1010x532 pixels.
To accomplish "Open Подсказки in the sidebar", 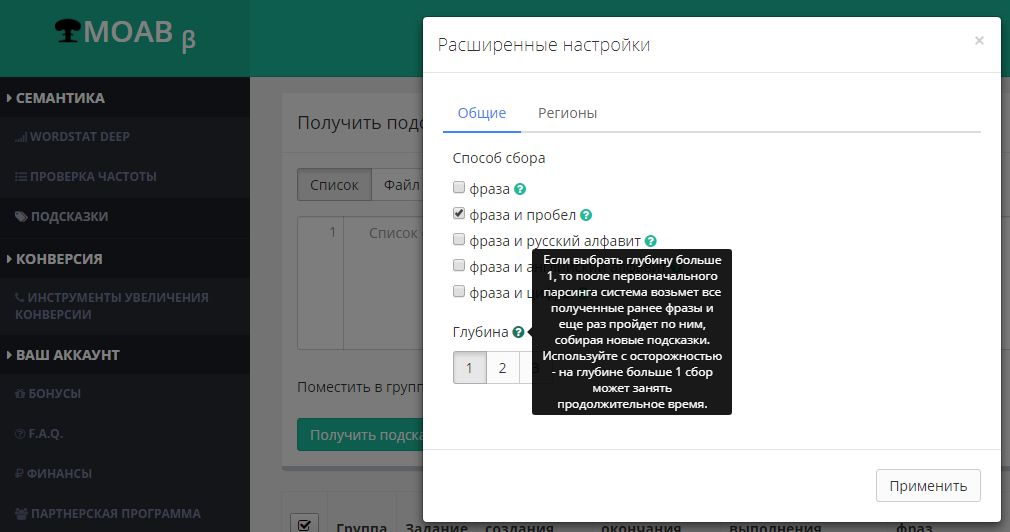I will tap(69, 216).
